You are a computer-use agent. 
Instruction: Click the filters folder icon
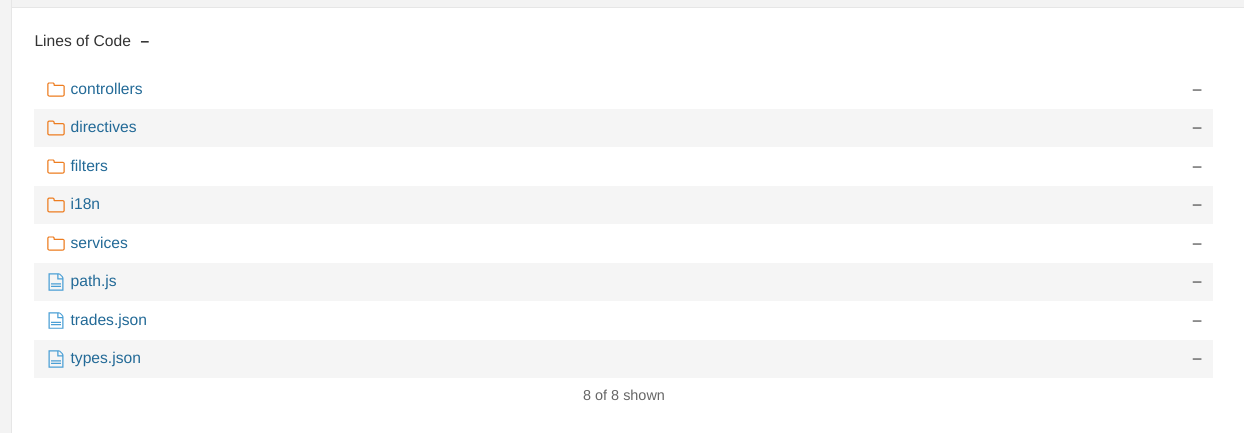click(x=56, y=167)
